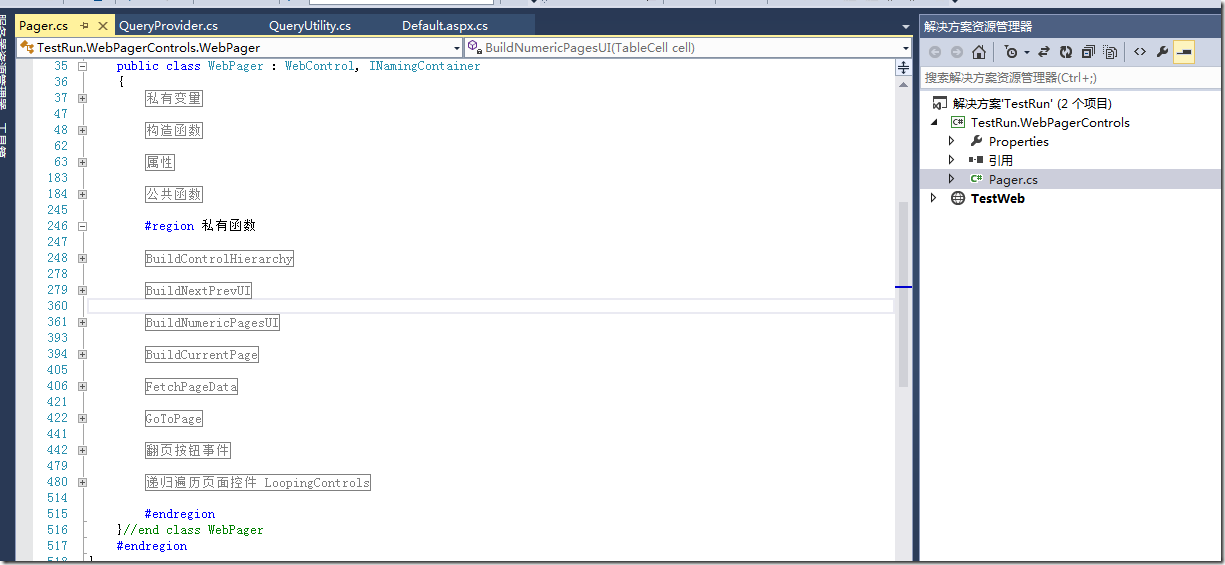This screenshot has height=565, width=1225.
Task: Expand the 私有变量 region at line 37
Action: coord(82,98)
